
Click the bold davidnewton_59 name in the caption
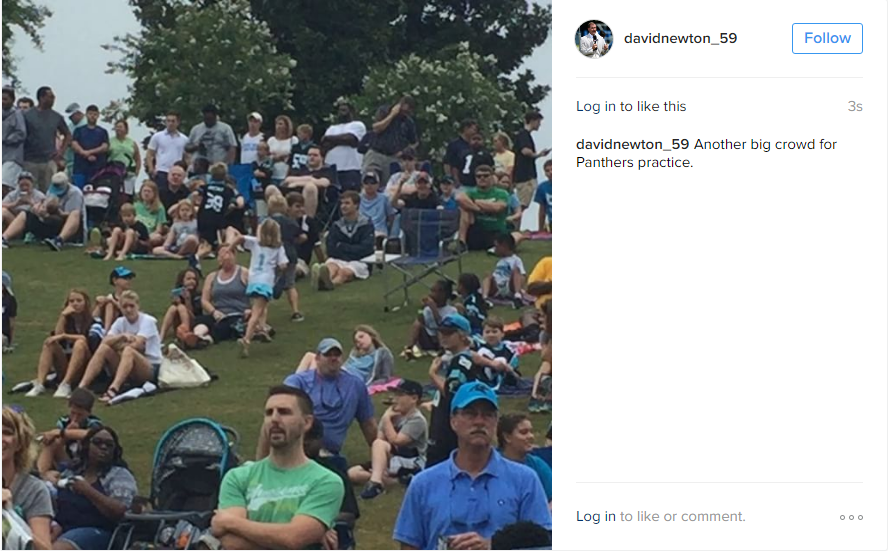point(632,144)
